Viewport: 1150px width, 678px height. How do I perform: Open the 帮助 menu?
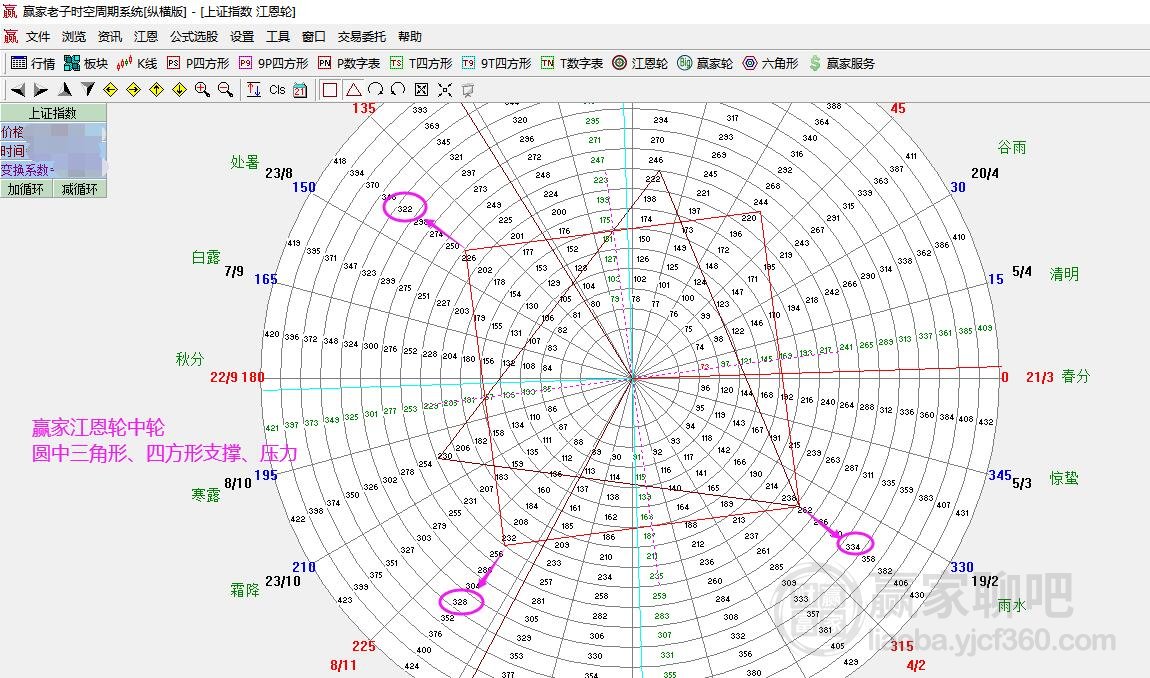click(410, 37)
